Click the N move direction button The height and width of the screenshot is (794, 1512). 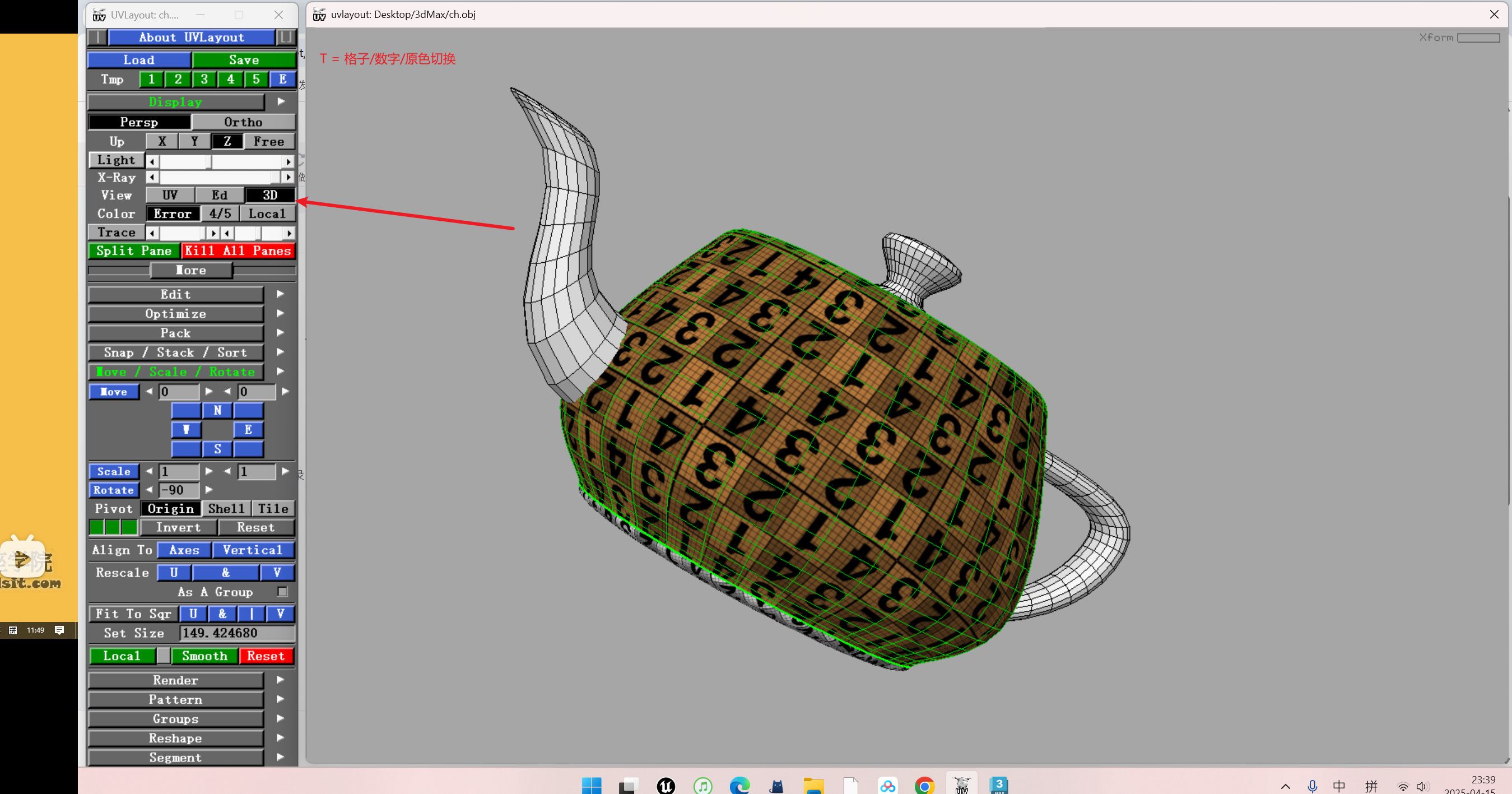click(x=217, y=411)
